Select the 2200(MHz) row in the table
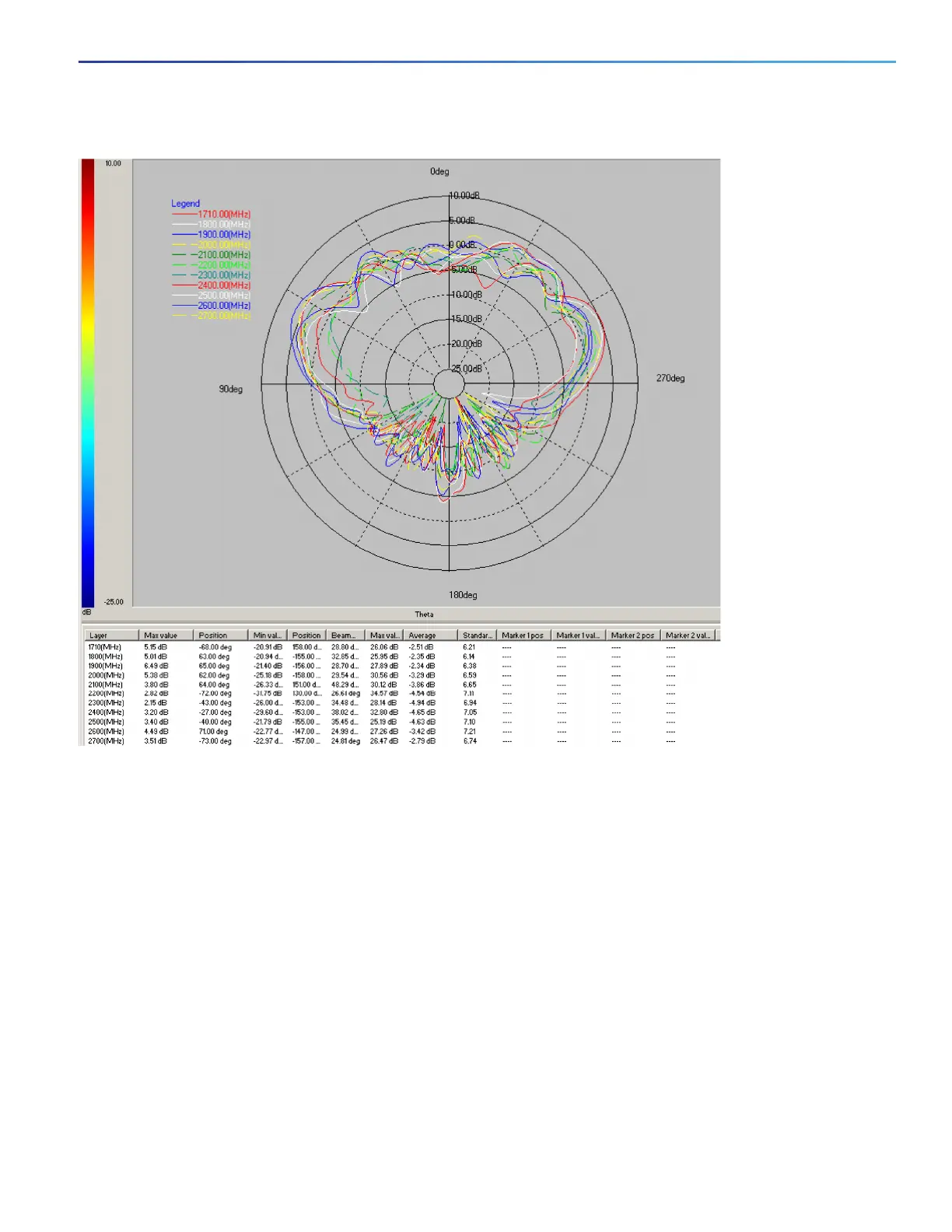The image size is (952, 1232). tap(400, 694)
